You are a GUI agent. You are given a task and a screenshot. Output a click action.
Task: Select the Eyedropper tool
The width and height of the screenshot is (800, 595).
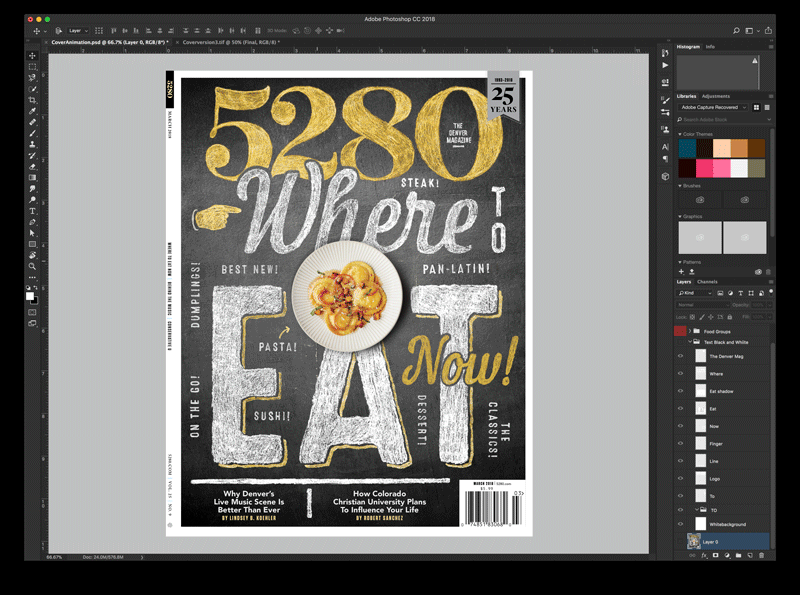pos(32,111)
